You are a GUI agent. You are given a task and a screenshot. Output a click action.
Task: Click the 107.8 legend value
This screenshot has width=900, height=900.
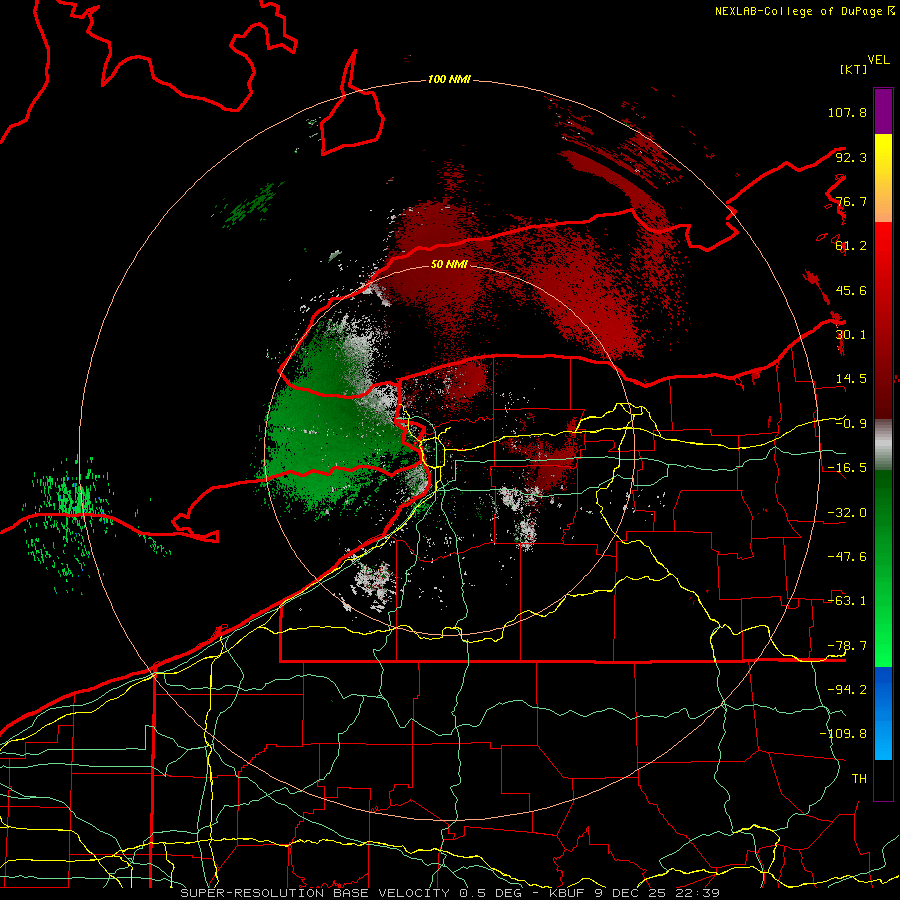click(847, 112)
